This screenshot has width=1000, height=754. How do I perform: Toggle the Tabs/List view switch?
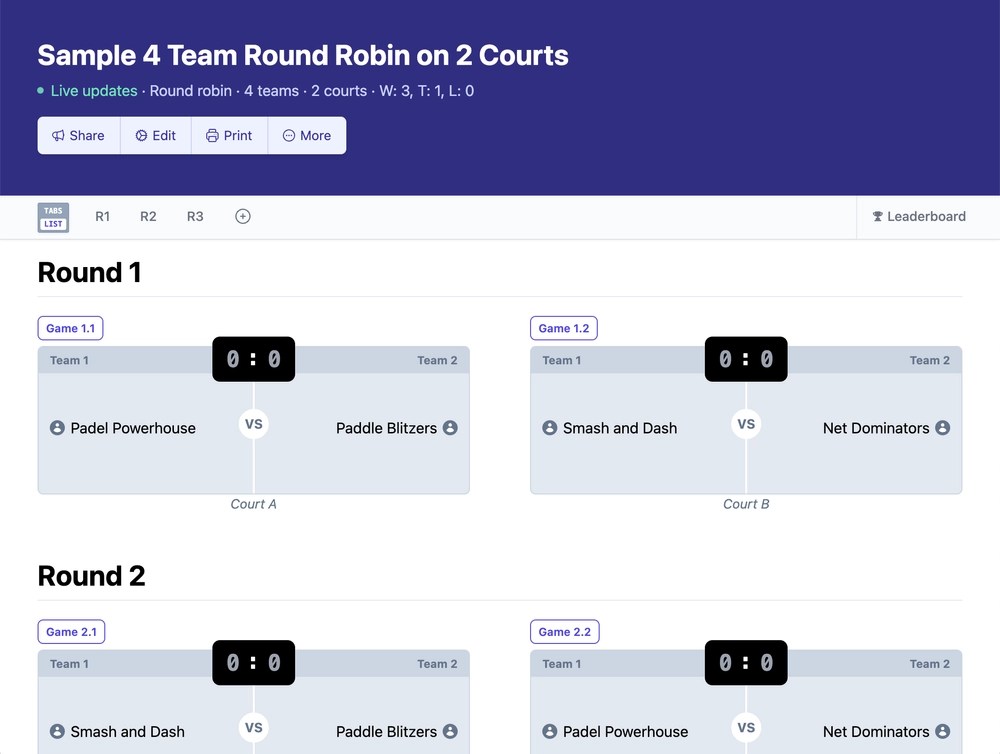[x=54, y=218]
